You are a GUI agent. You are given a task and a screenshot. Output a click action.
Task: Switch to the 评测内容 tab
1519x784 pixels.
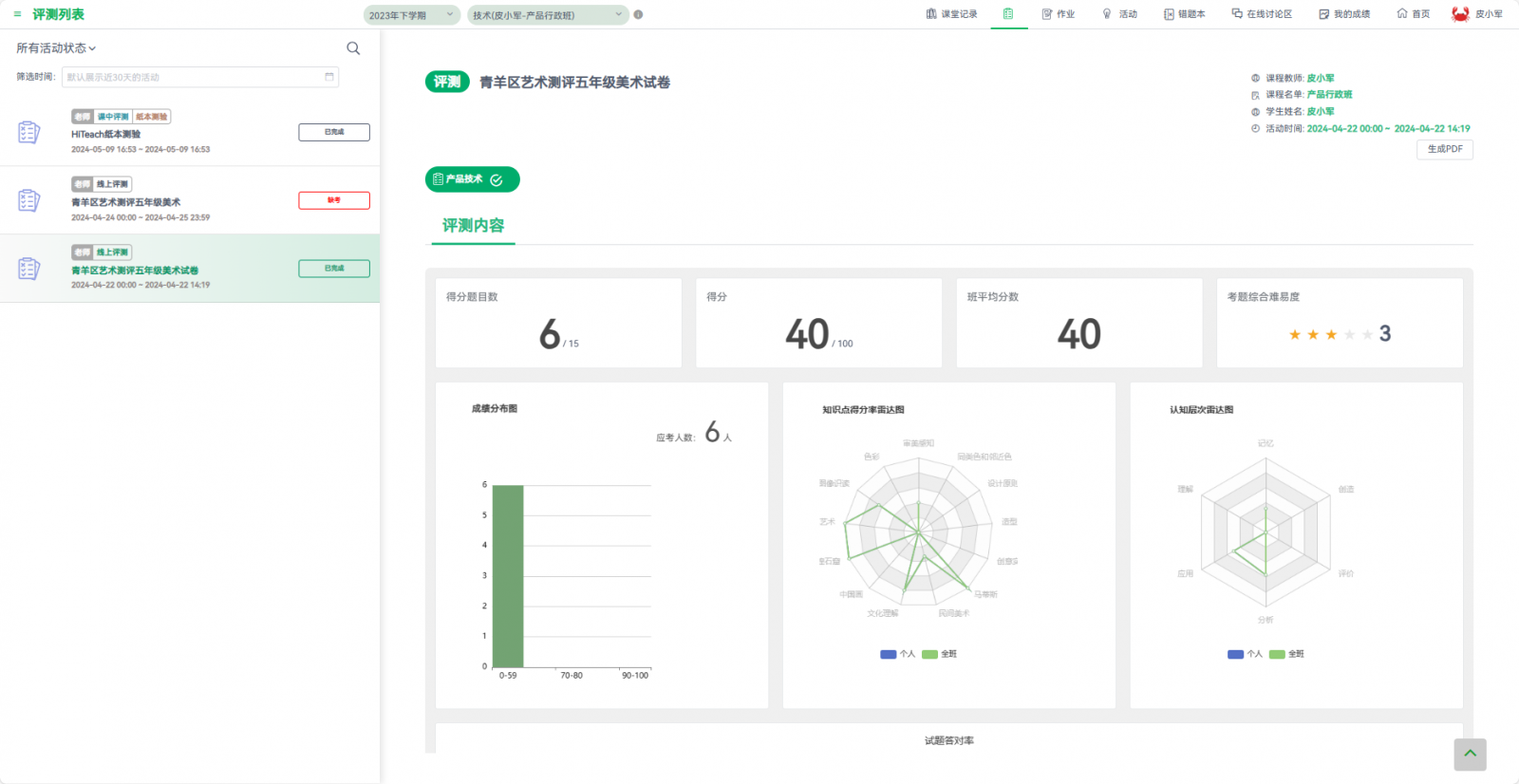473,226
